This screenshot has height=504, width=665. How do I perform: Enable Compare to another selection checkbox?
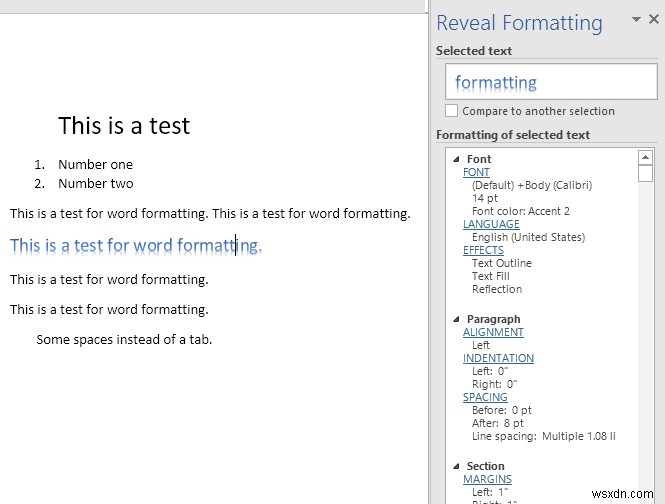coord(451,111)
